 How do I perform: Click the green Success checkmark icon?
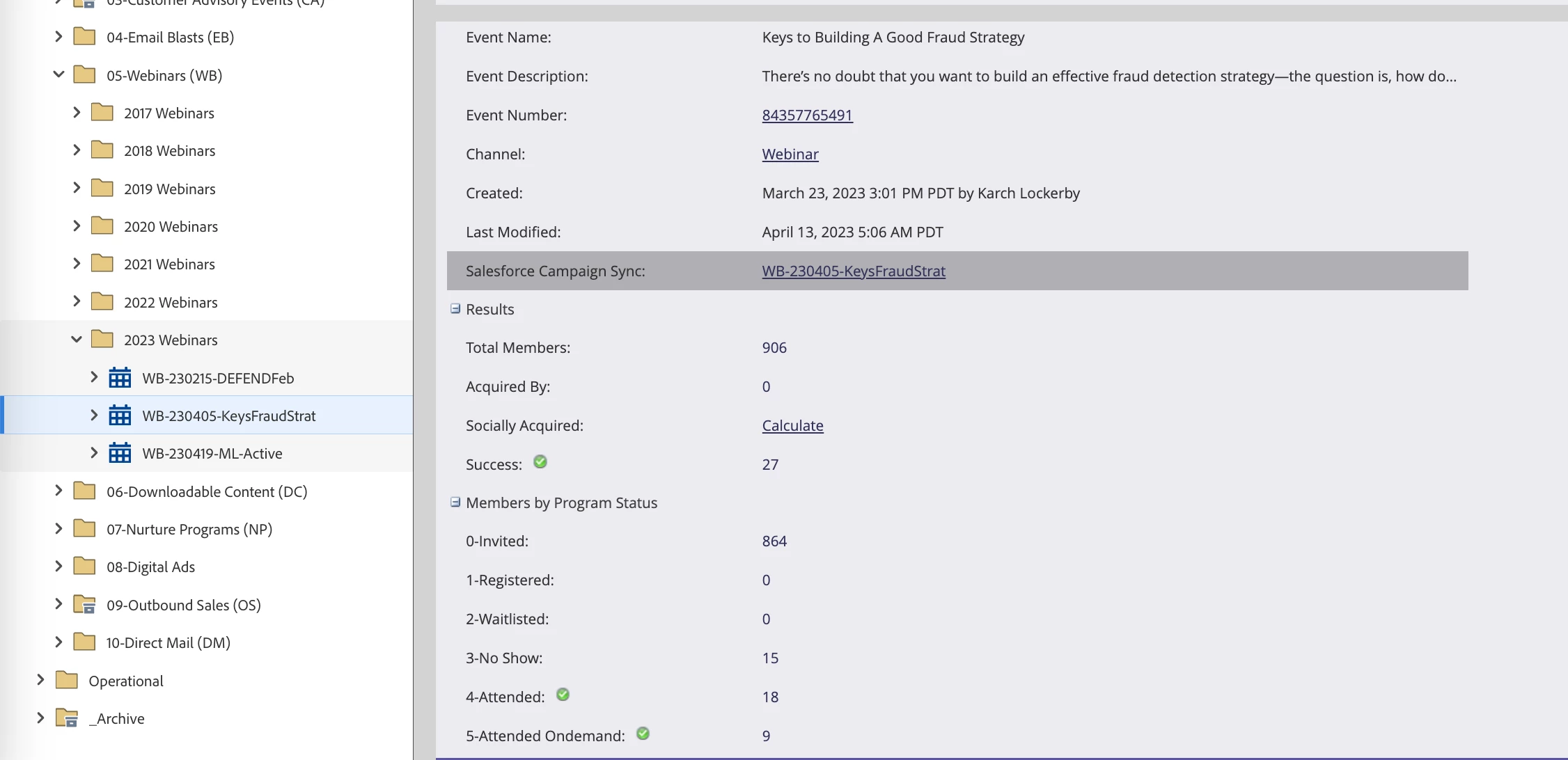(540, 462)
